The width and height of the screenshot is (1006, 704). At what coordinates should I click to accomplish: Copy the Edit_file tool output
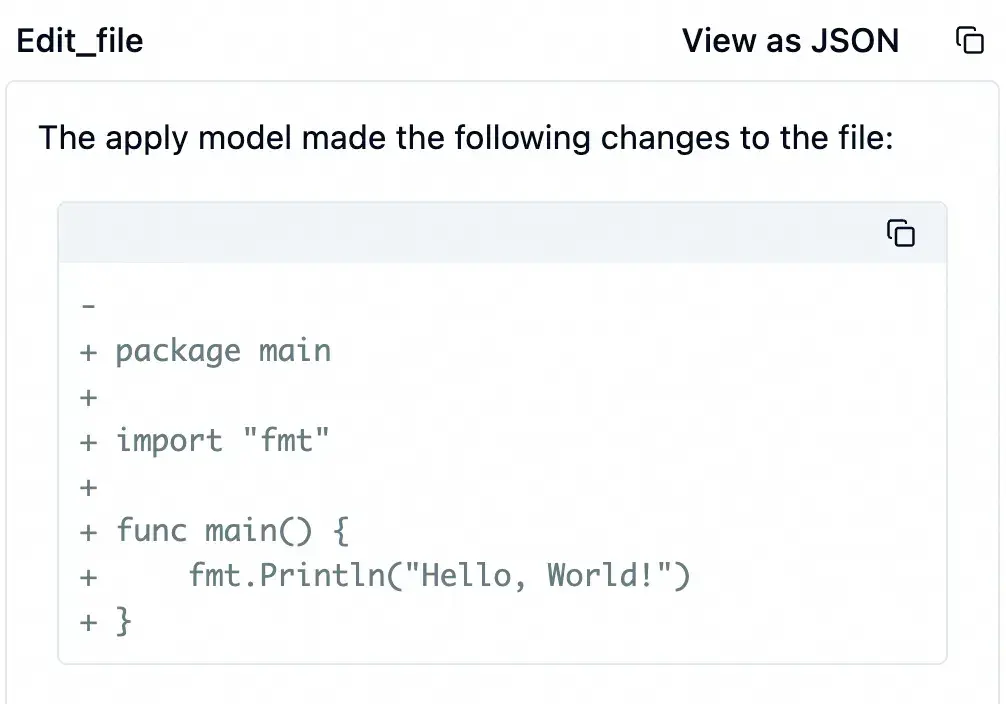pos(970,40)
